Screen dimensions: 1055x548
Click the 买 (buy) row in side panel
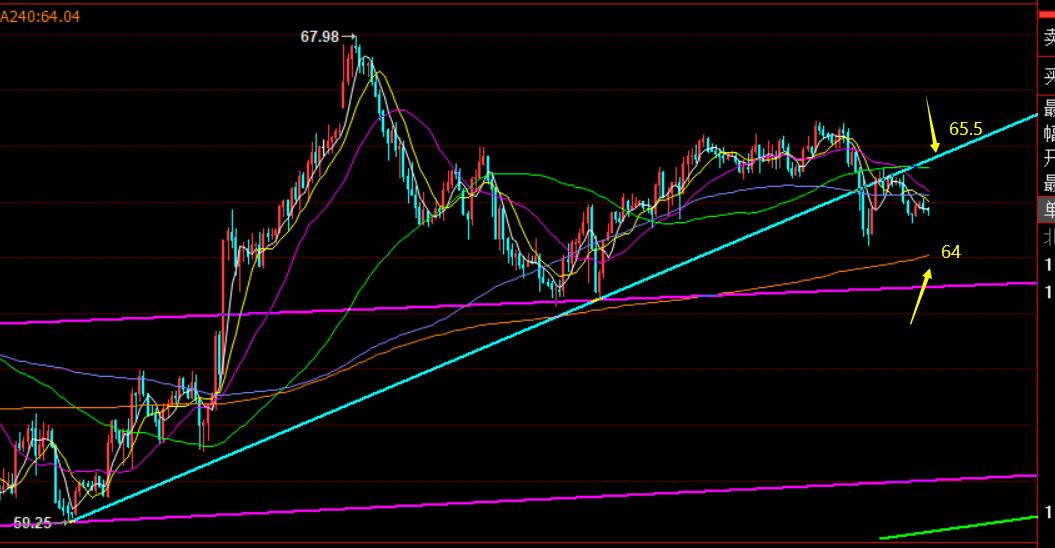(x=1047, y=76)
